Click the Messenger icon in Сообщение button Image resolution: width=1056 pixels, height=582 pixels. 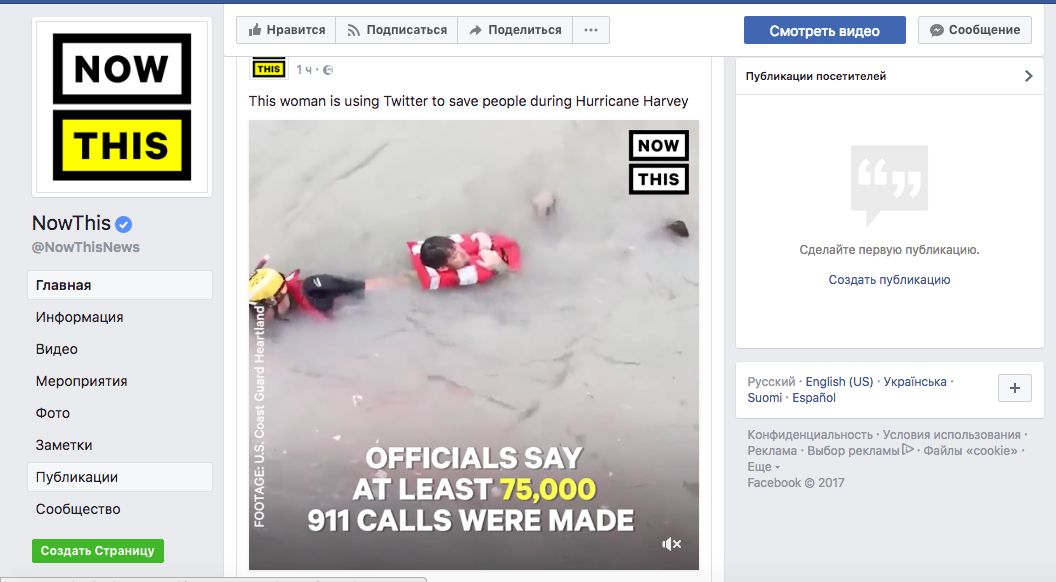coord(936,30)
